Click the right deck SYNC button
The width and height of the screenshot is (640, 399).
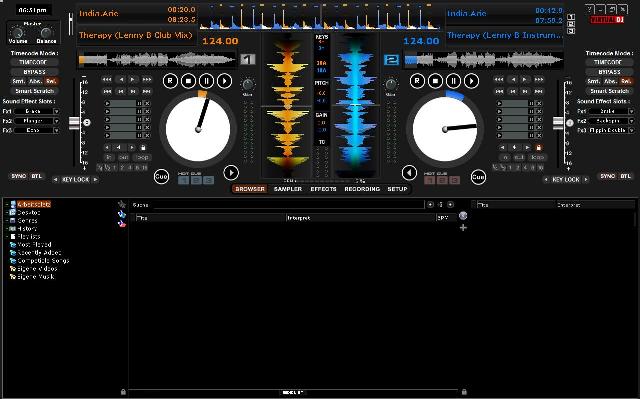[607, 176]
